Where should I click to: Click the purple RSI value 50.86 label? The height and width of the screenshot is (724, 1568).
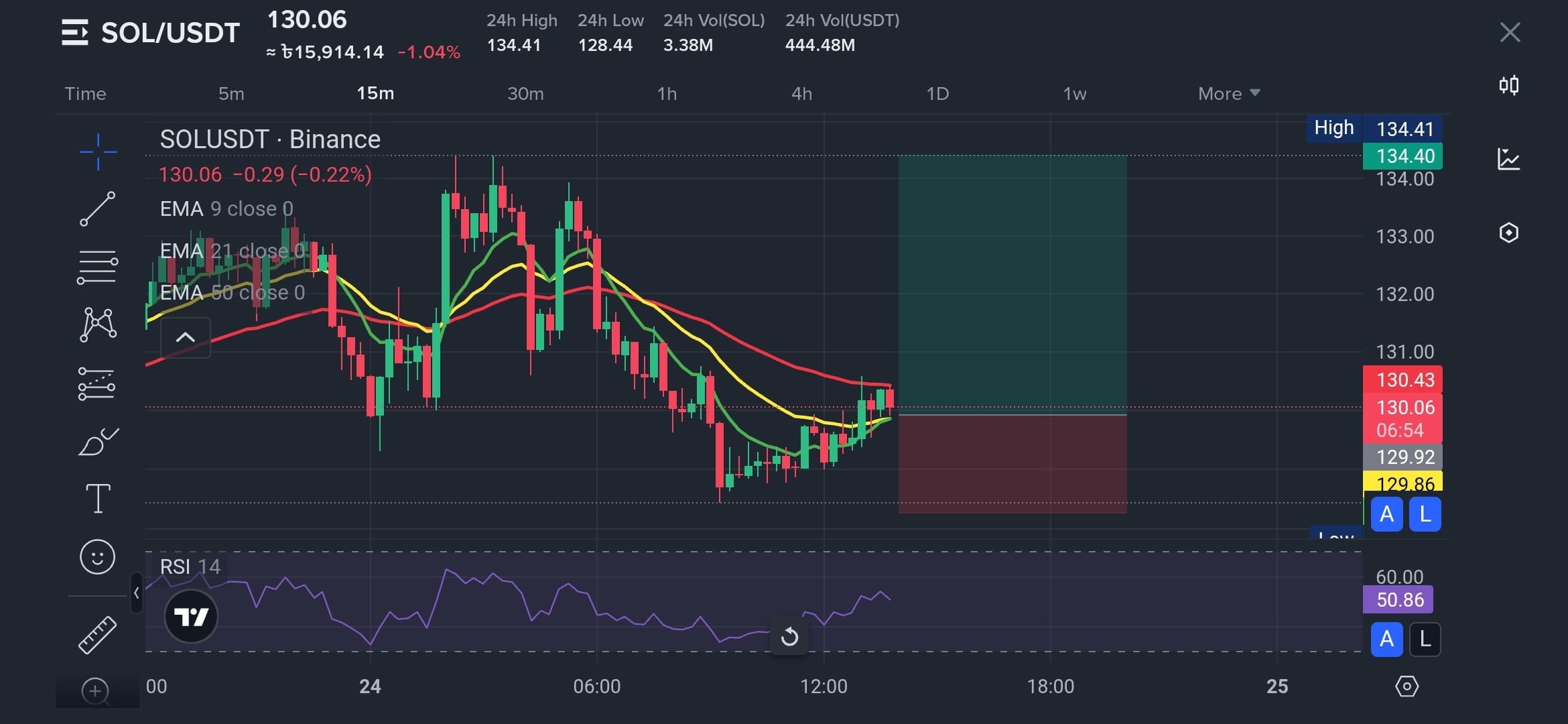click(x=1398, y=599)
